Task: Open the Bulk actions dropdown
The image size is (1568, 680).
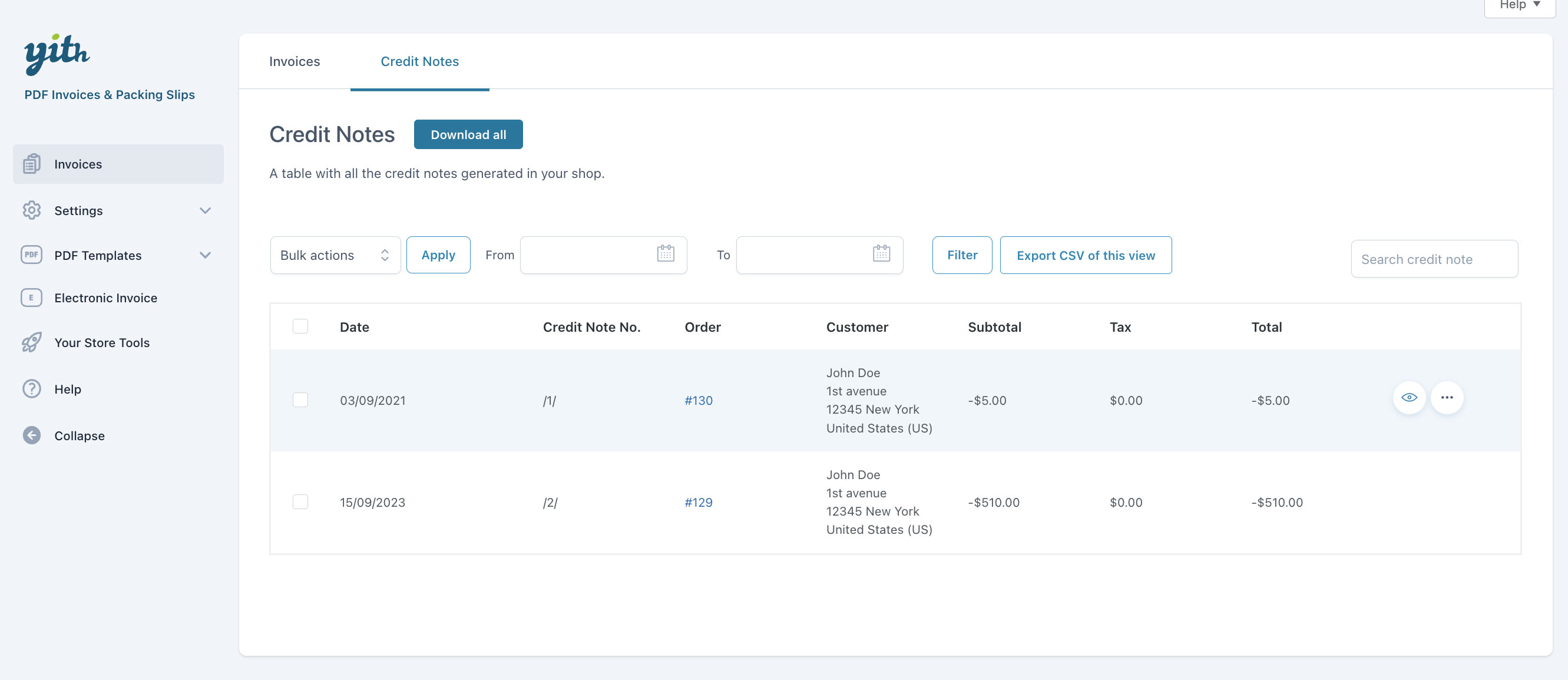Action: pyautogui.click(x=335, y=255)
